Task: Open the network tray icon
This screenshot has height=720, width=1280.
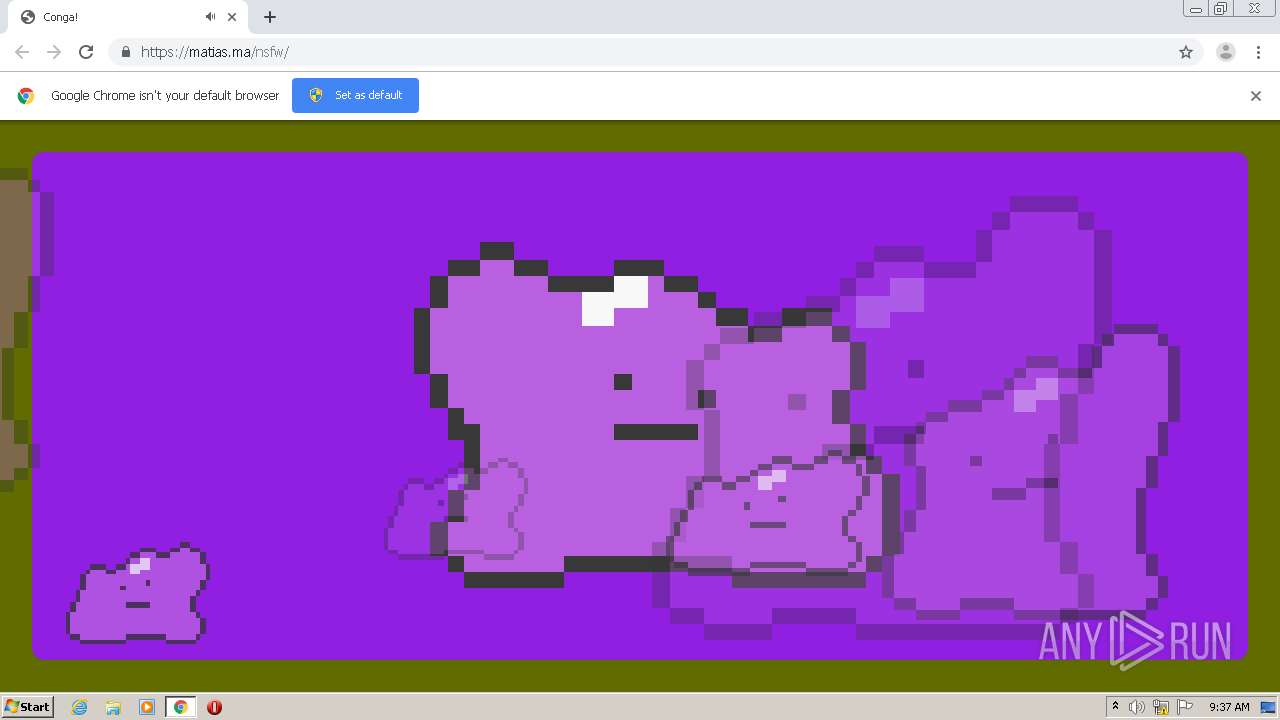Action: coord(1161,707)
